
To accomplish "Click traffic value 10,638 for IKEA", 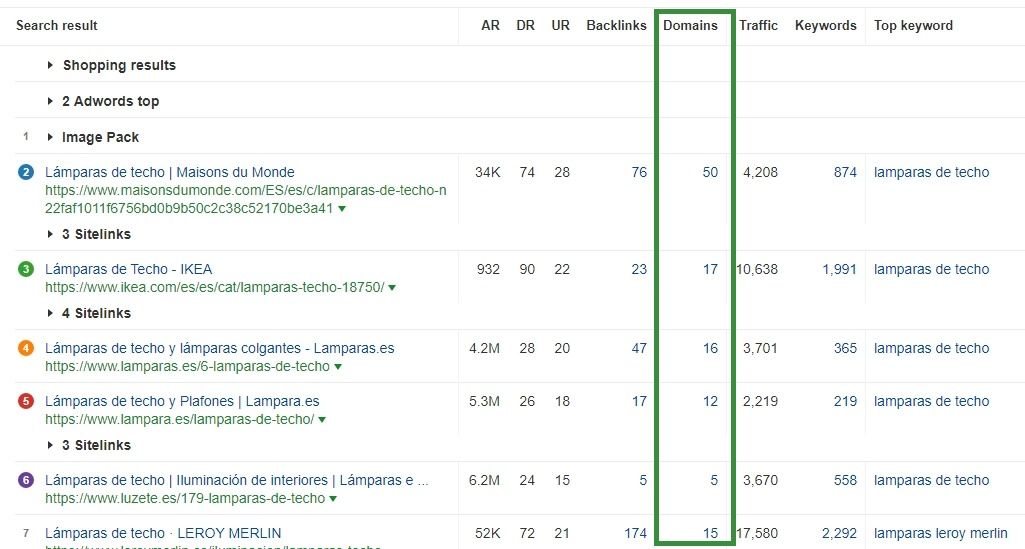I will 758,269.
